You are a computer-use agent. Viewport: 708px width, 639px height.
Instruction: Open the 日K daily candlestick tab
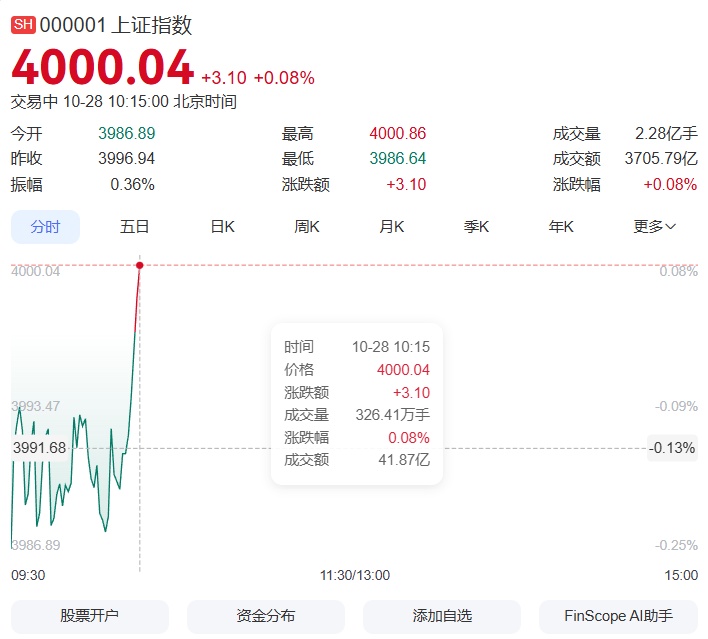tap(222, 227)
